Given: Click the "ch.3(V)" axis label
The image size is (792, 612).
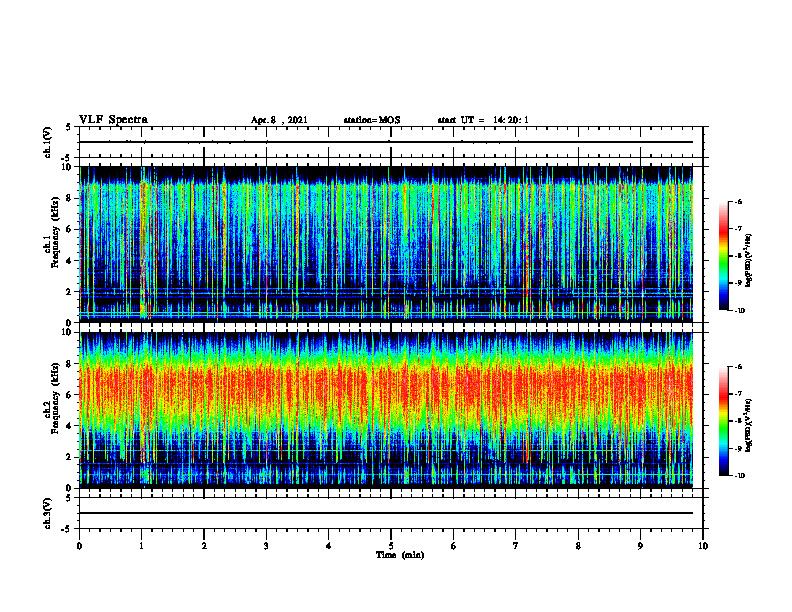Looking at the screenshot, I should click(x=47, y=513).
